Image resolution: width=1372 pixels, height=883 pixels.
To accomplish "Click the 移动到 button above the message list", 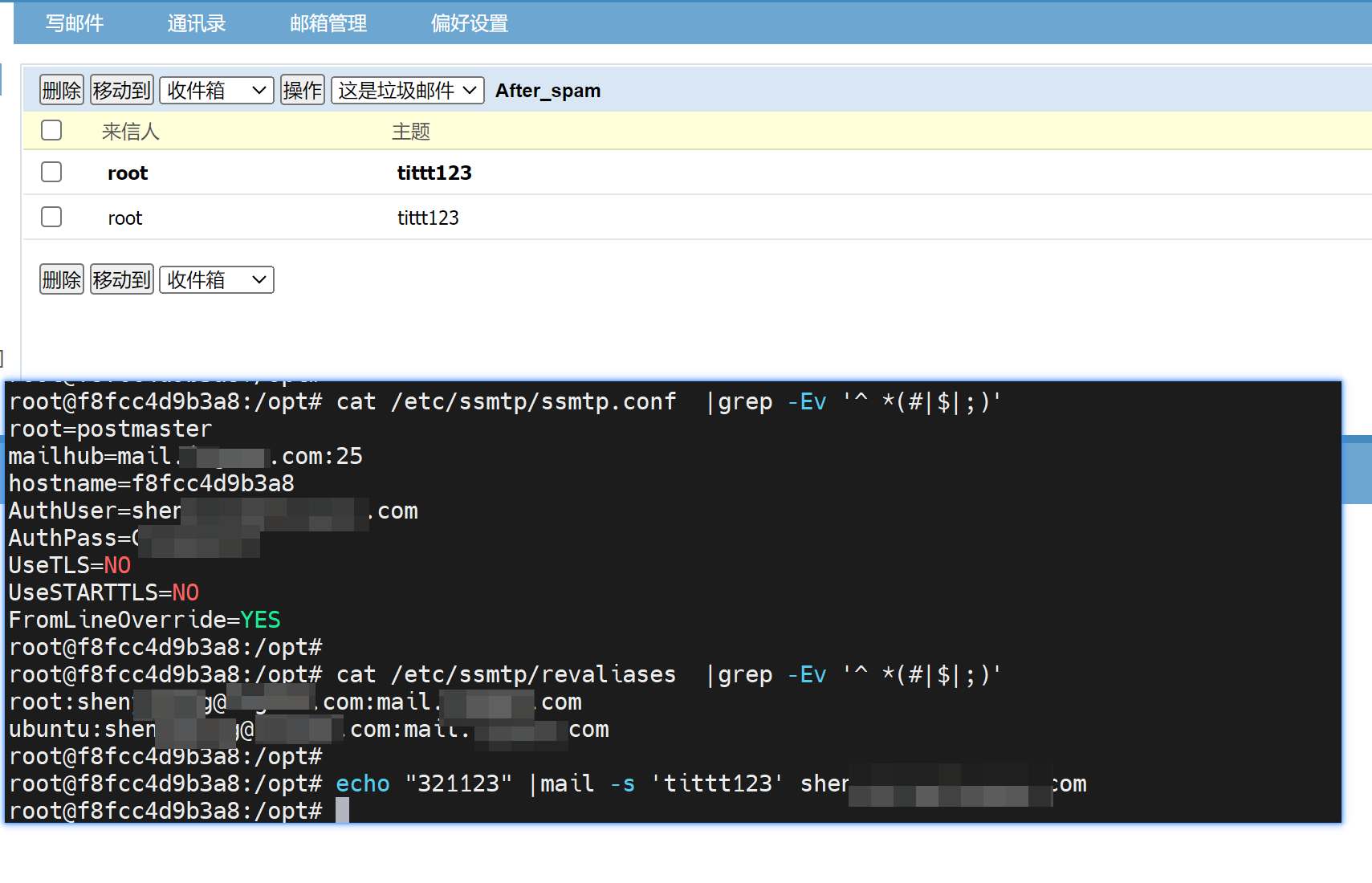I will pos(121,91).
